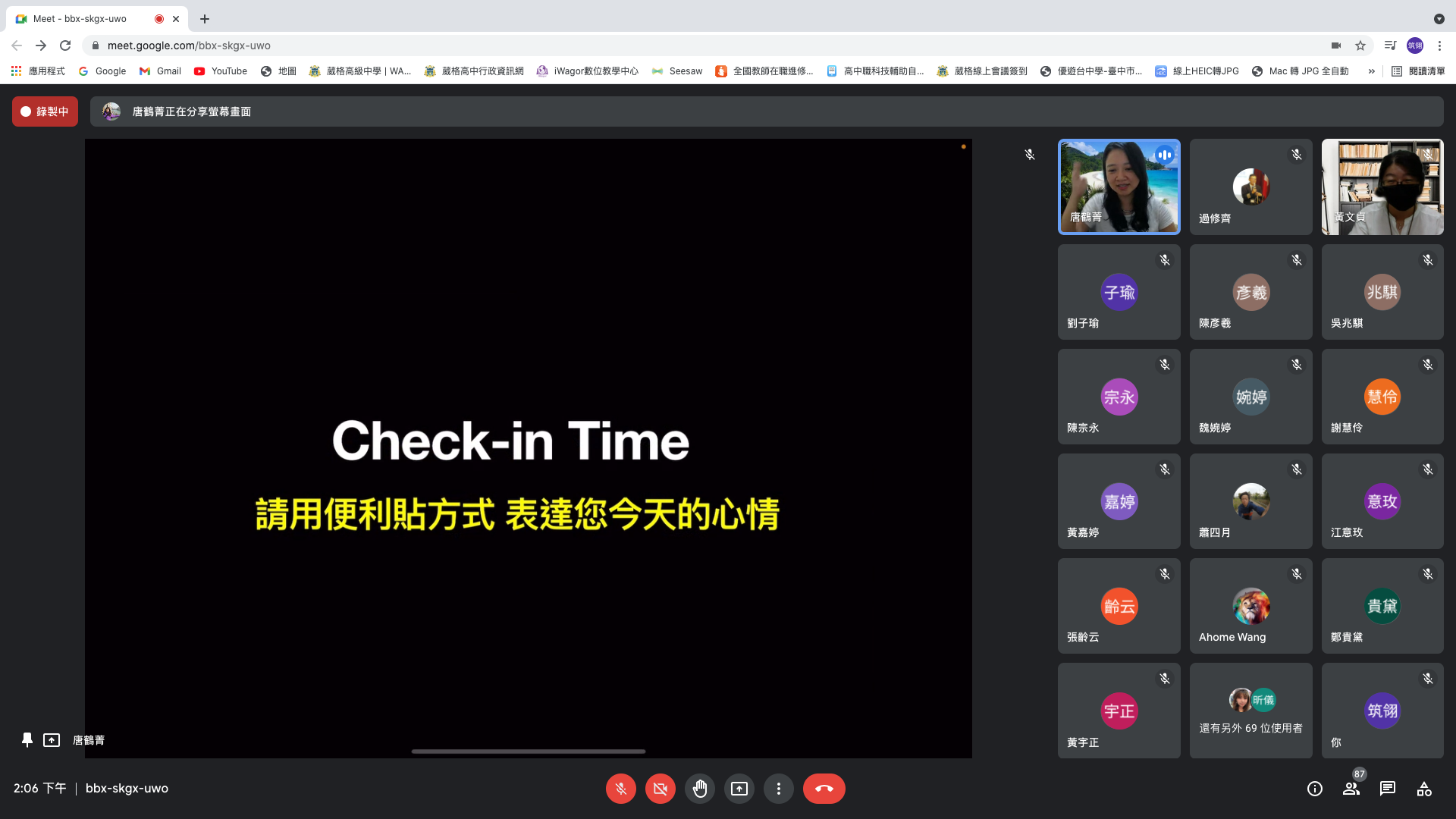Screen dimensions: 1456x819
Task: Open the Gmail bookmark
Action: click(160, 71)
